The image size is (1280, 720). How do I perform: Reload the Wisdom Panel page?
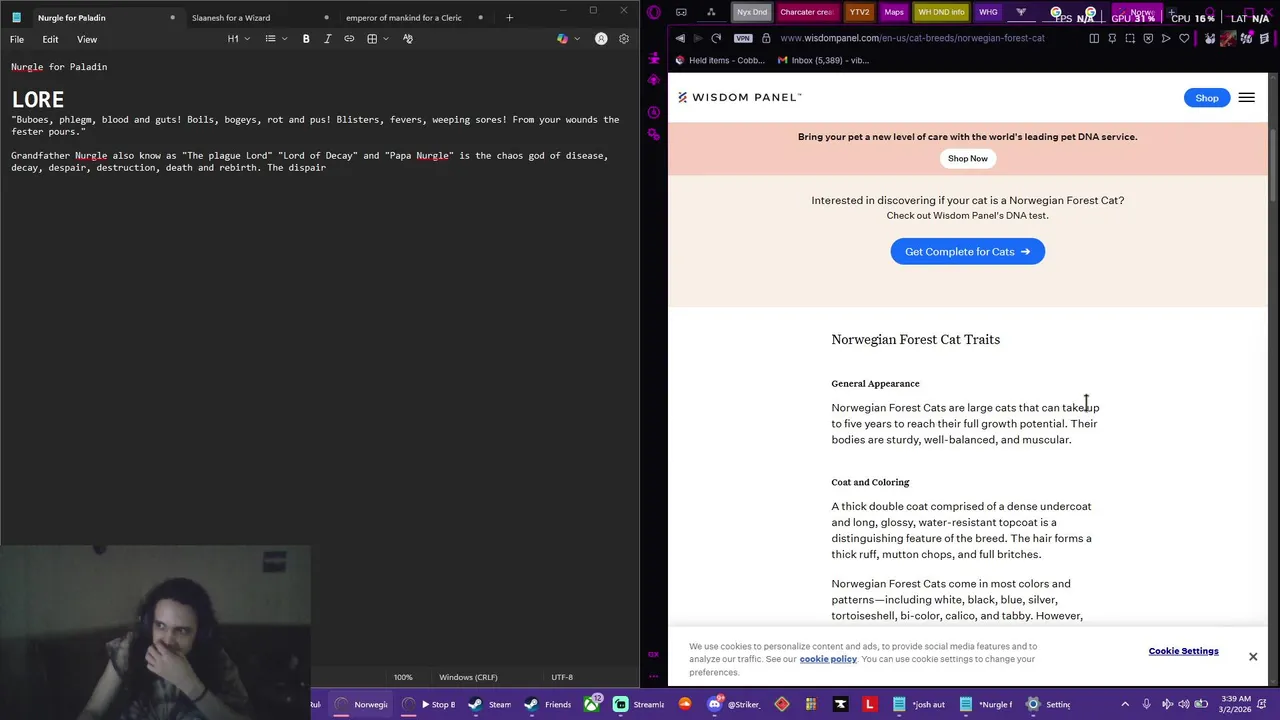coord(716,38)
